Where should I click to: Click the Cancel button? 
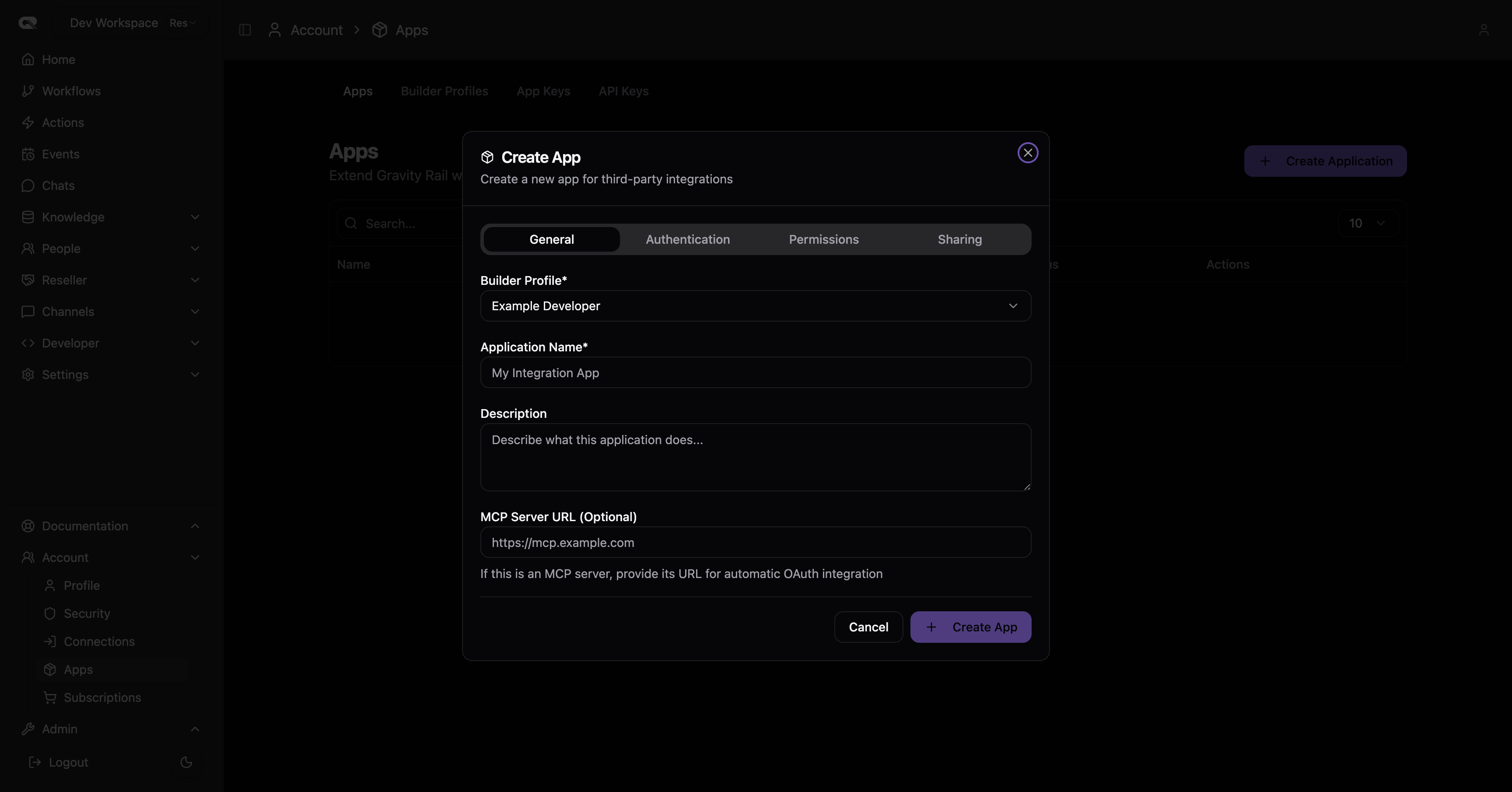click(x=868, y=627)
